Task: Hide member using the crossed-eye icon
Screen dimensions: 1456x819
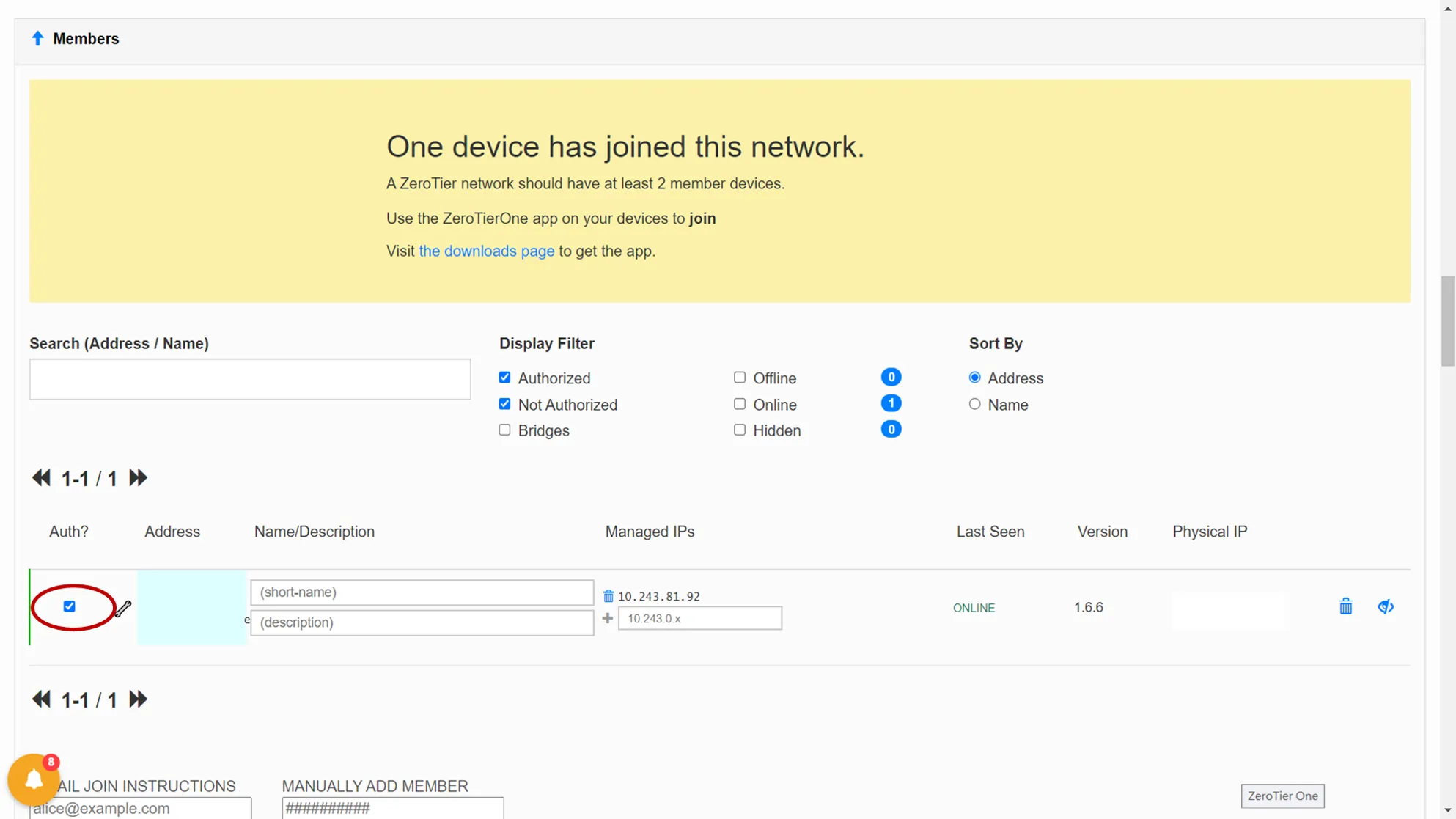Action: pyautogui.click(x=1385, y=606)
